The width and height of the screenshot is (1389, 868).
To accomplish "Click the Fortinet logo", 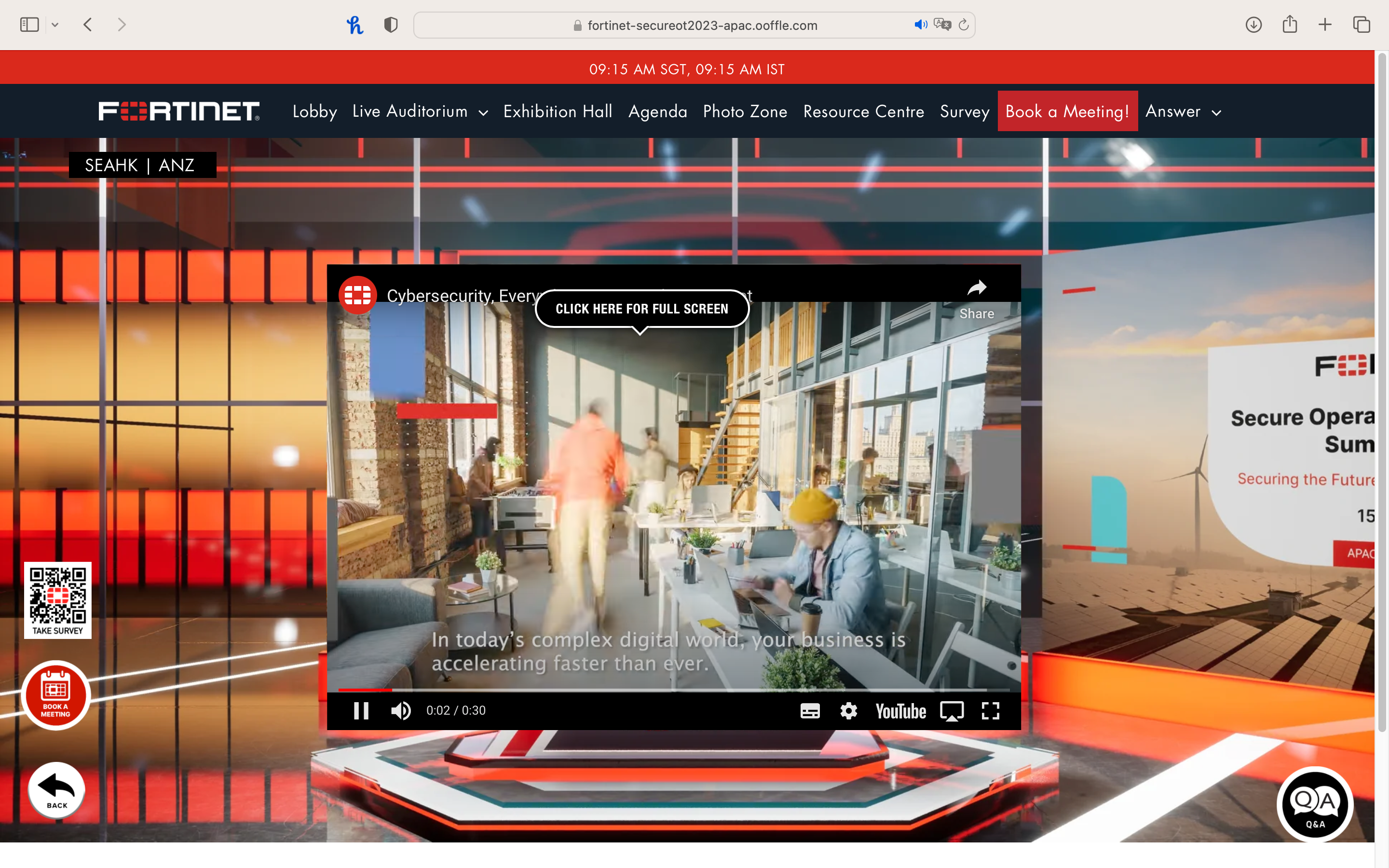I will coord(178,111).
